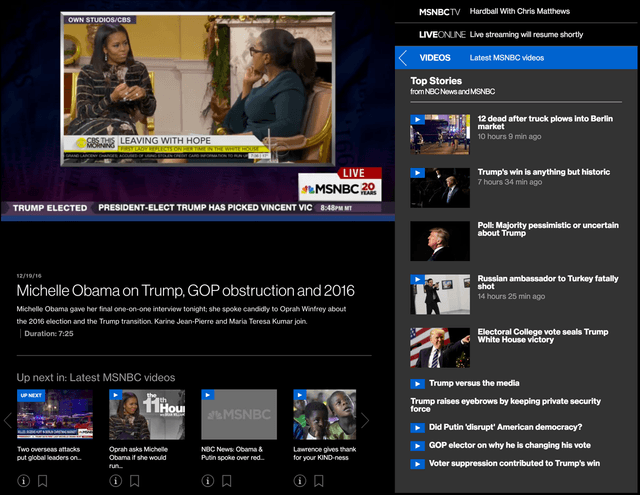Open Russian ambassador to Turkey fatally shot

click(x=548, y=282)
